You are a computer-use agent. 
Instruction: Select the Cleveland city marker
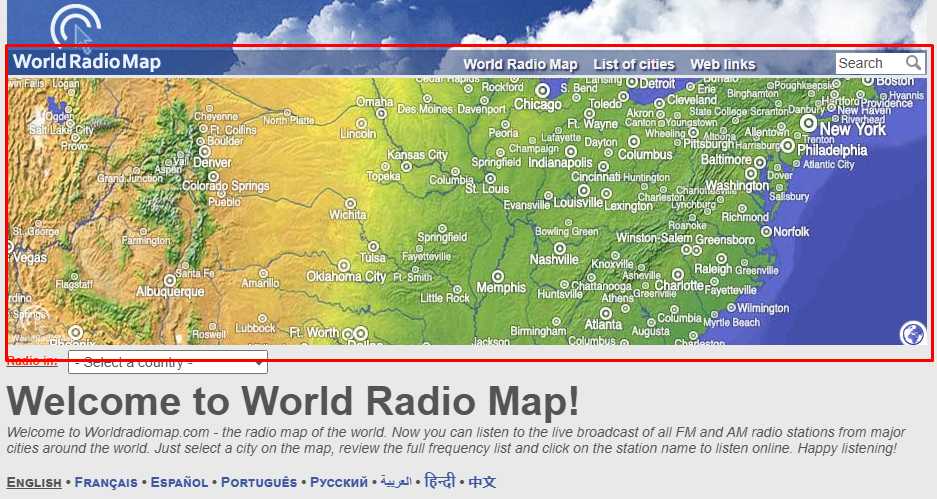tap(659, 103)
